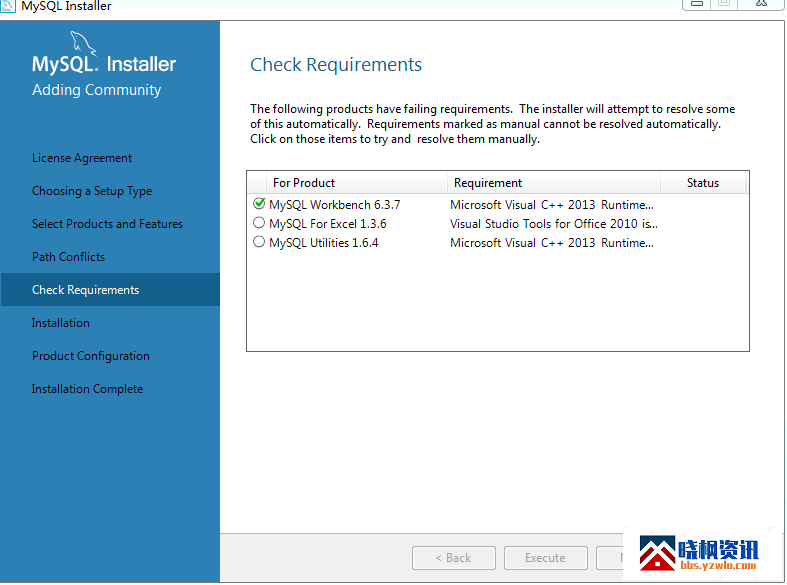Select the Check Requirements step in sidebar
The width and height of the screenshot is (787, 585).
(x=110, y=289)
